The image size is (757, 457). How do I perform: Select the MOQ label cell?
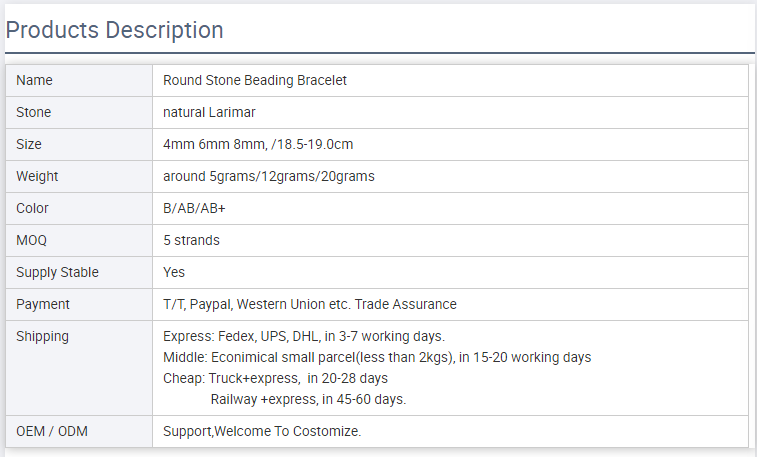pos(32,240)
